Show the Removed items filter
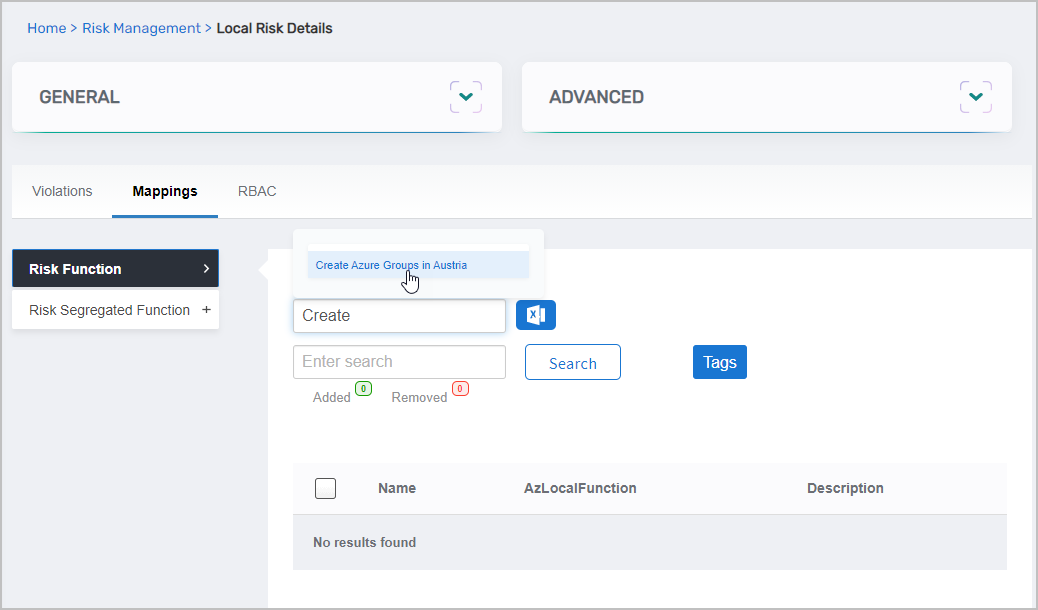This screenshot has height=610, width=1038. [x=419, y=397]
